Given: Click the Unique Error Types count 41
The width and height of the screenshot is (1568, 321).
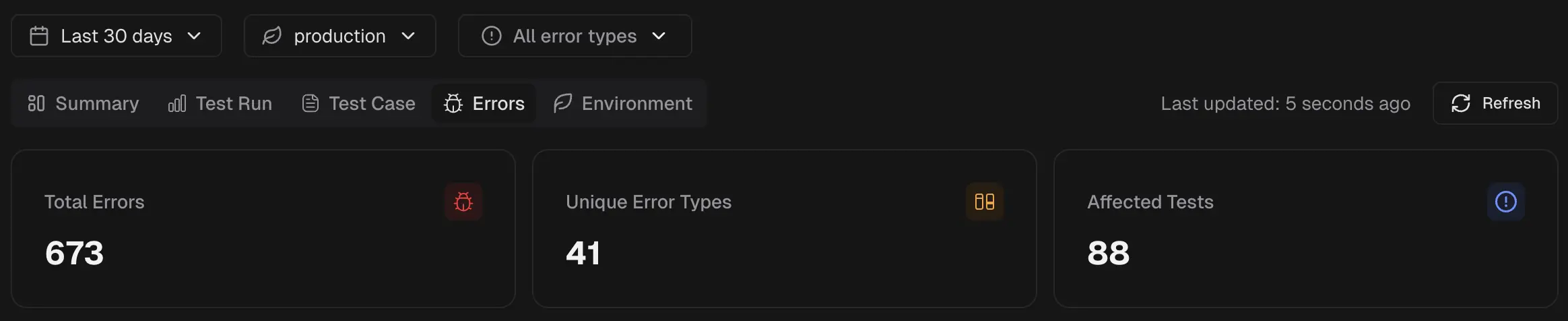Looking at the screenshot, I should tap(583, 254).
